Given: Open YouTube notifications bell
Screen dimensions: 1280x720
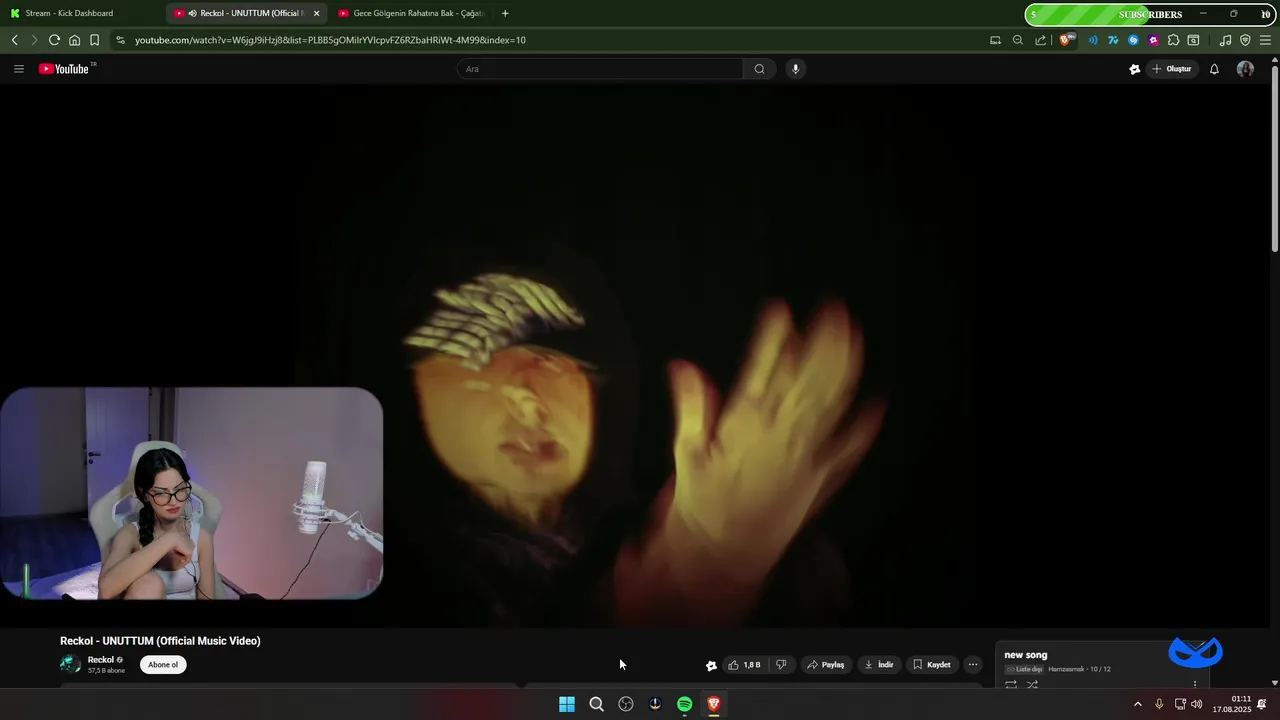Looking at the screenshot, I should coord(1214,69).
